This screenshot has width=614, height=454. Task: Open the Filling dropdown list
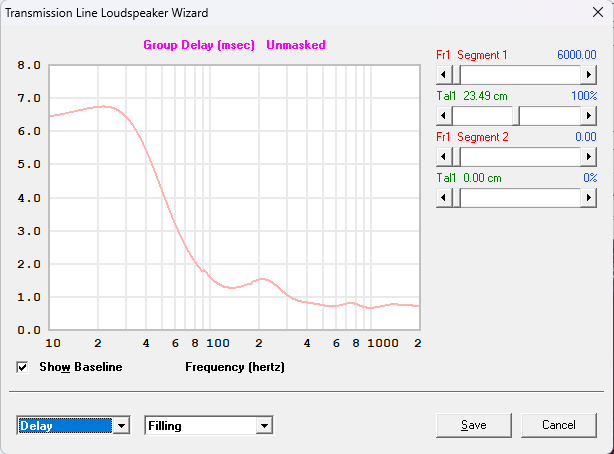tap(264, 426)
